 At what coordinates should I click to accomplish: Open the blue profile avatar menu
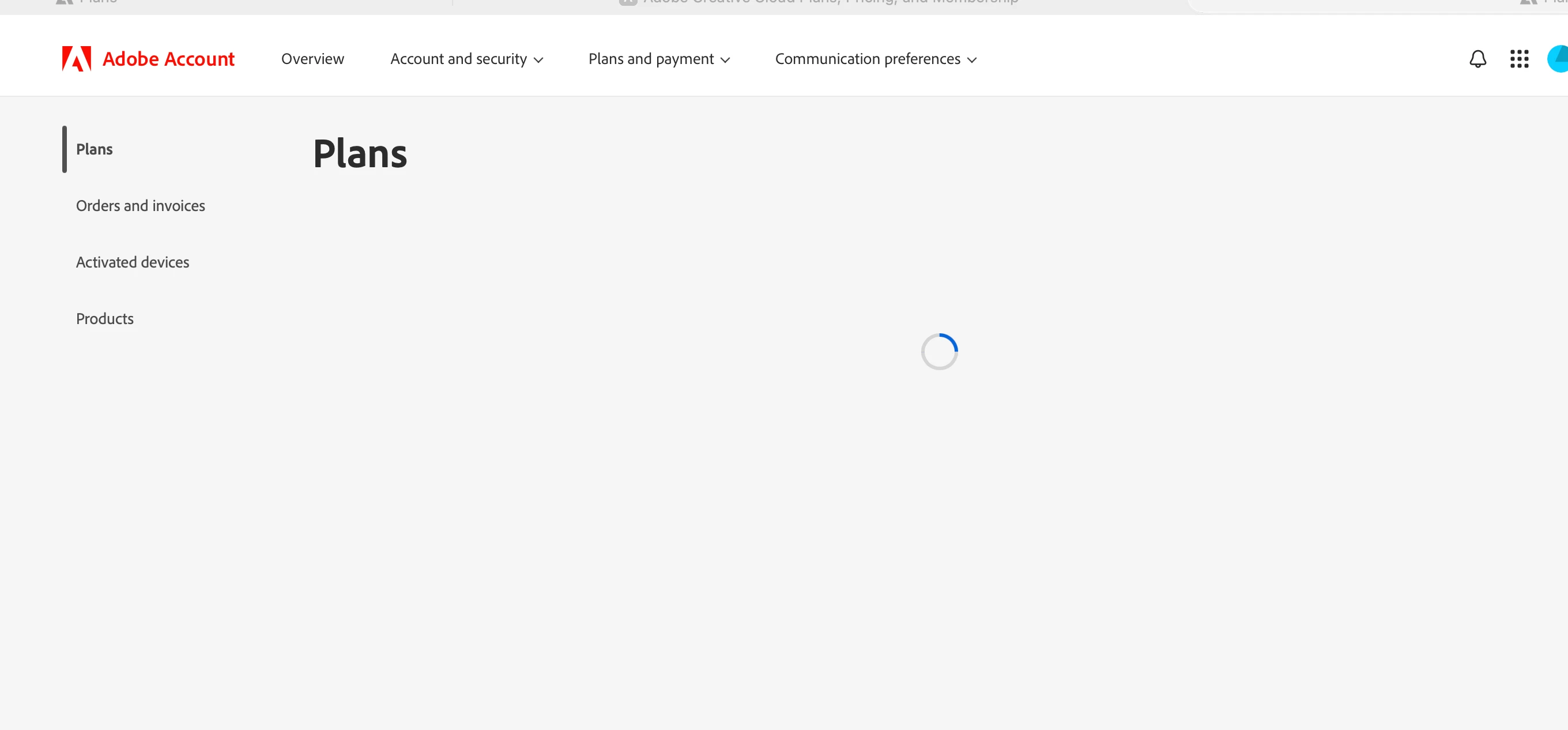(x=1558, y=59)
